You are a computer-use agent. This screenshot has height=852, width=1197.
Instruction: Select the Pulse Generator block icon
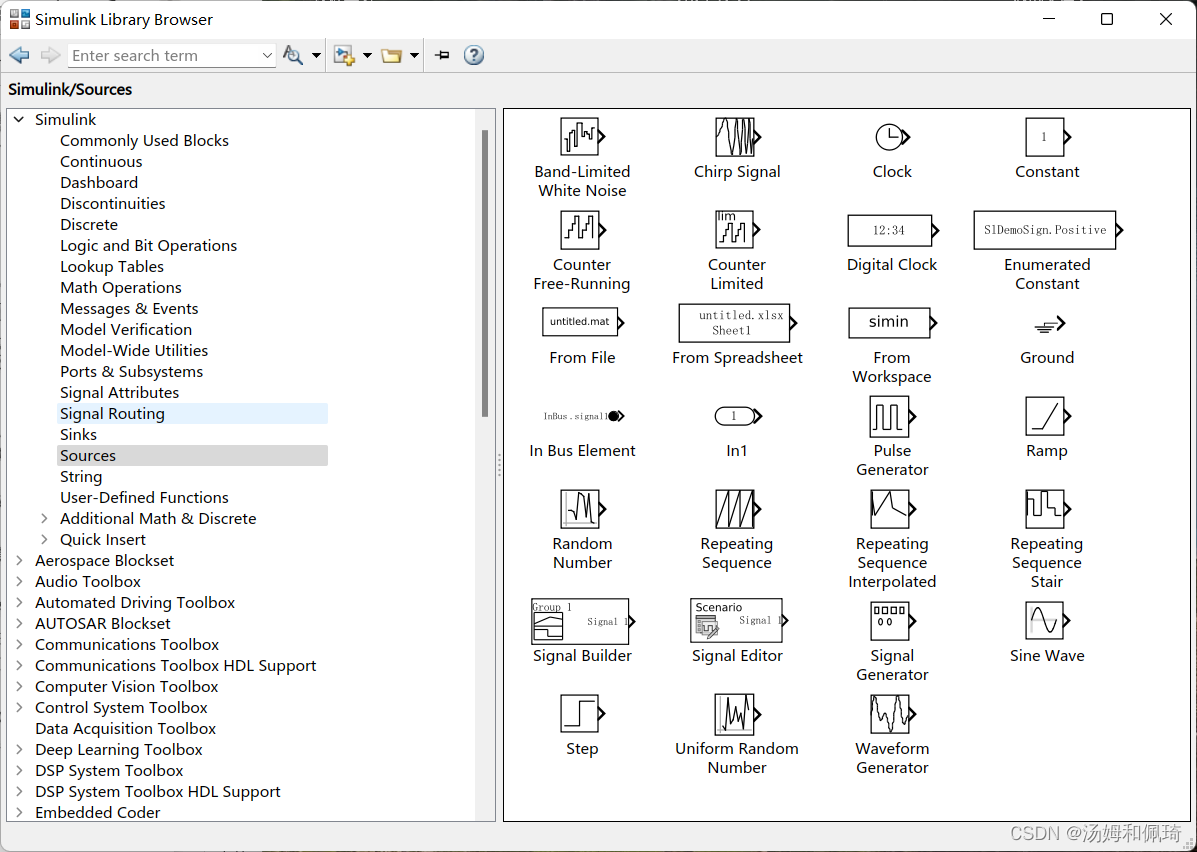(892, 416)
